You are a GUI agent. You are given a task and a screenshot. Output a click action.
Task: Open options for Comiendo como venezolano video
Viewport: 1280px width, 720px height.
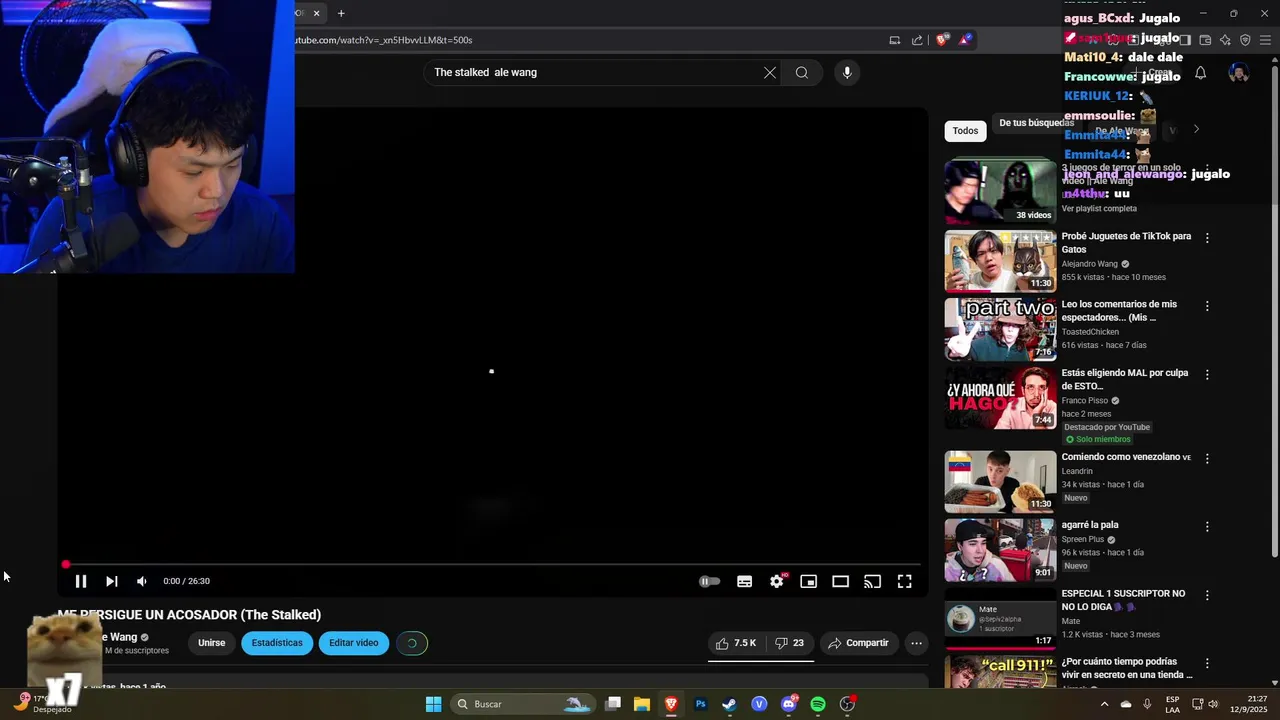click(1207, 458)
